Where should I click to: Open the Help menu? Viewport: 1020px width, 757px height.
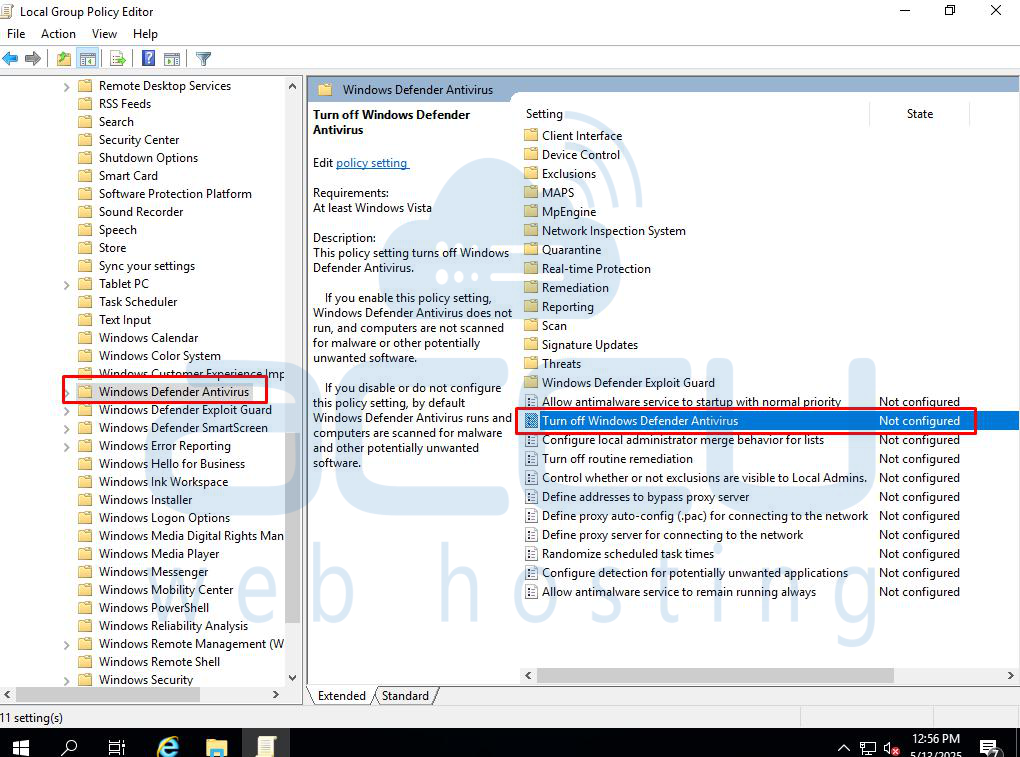[x=145, y=34]
